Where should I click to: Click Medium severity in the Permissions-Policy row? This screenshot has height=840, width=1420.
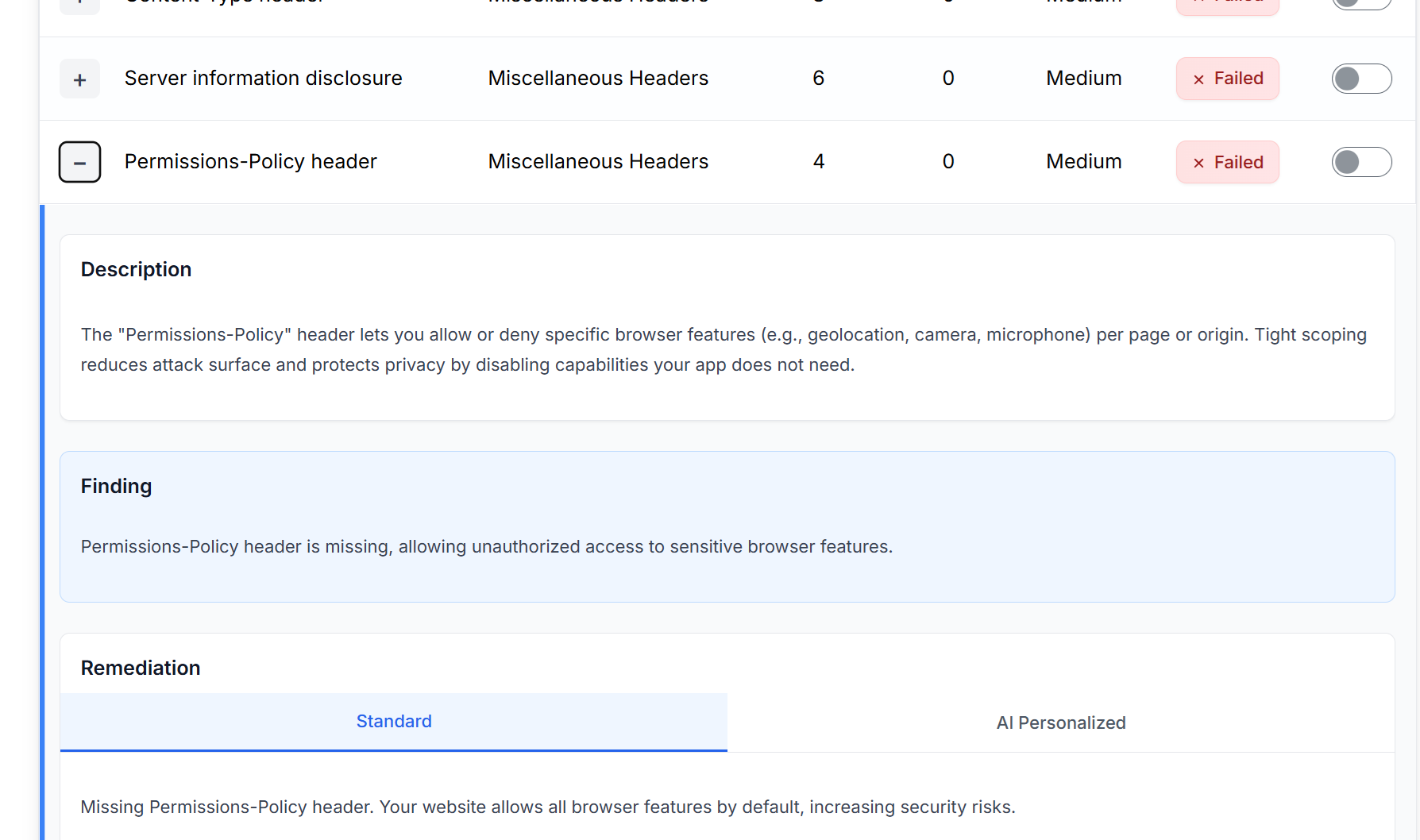click(x=1083, y=162)
